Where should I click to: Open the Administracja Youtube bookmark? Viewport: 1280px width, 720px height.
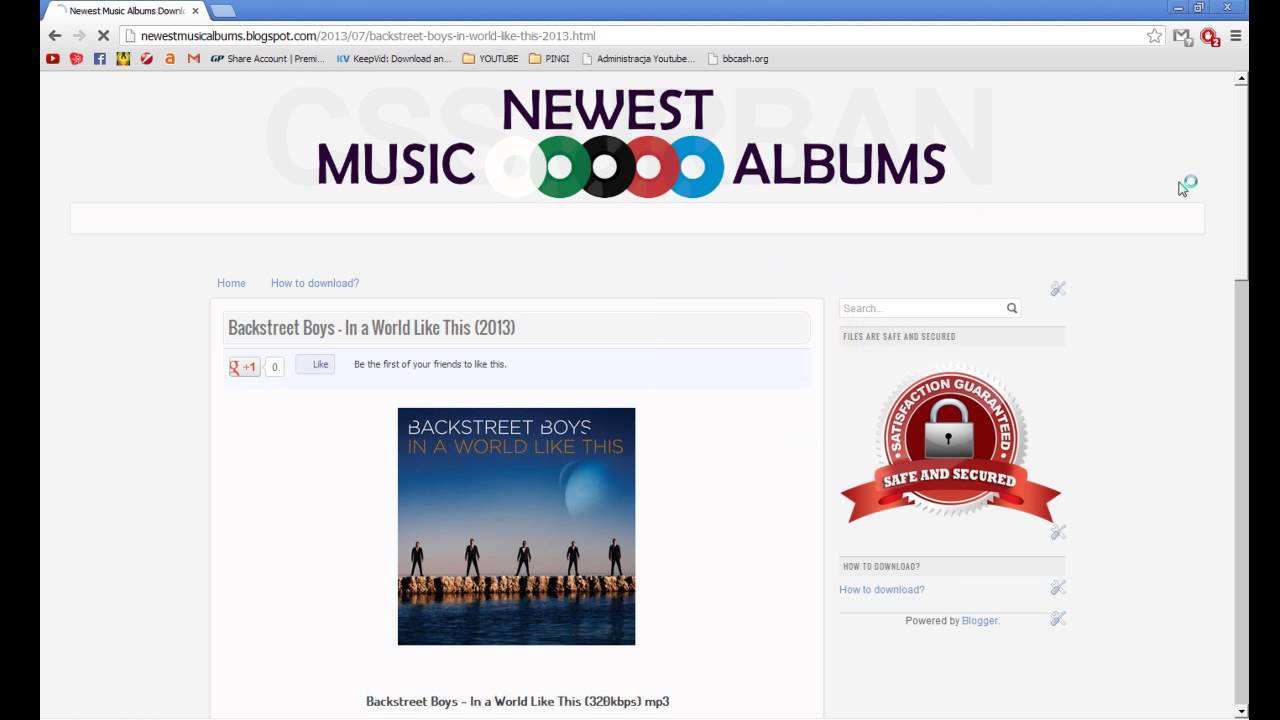(638, 59)
